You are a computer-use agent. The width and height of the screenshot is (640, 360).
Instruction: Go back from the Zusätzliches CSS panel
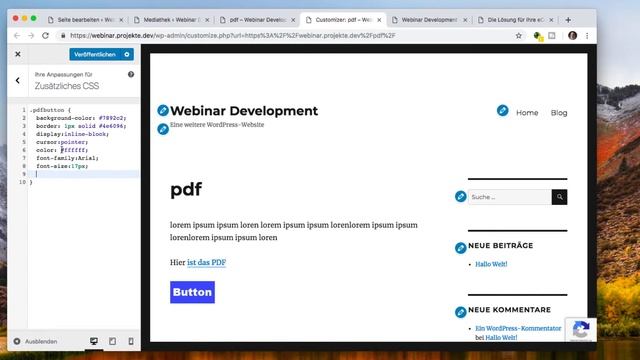point(18,80)
